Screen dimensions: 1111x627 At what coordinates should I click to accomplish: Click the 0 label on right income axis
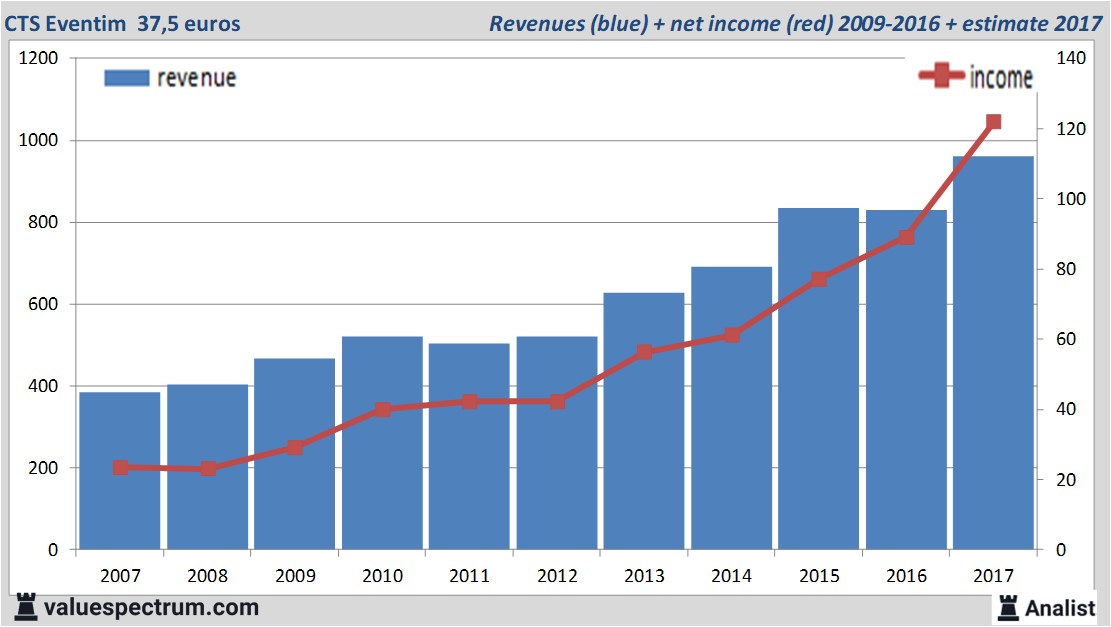pos(1061,550)
